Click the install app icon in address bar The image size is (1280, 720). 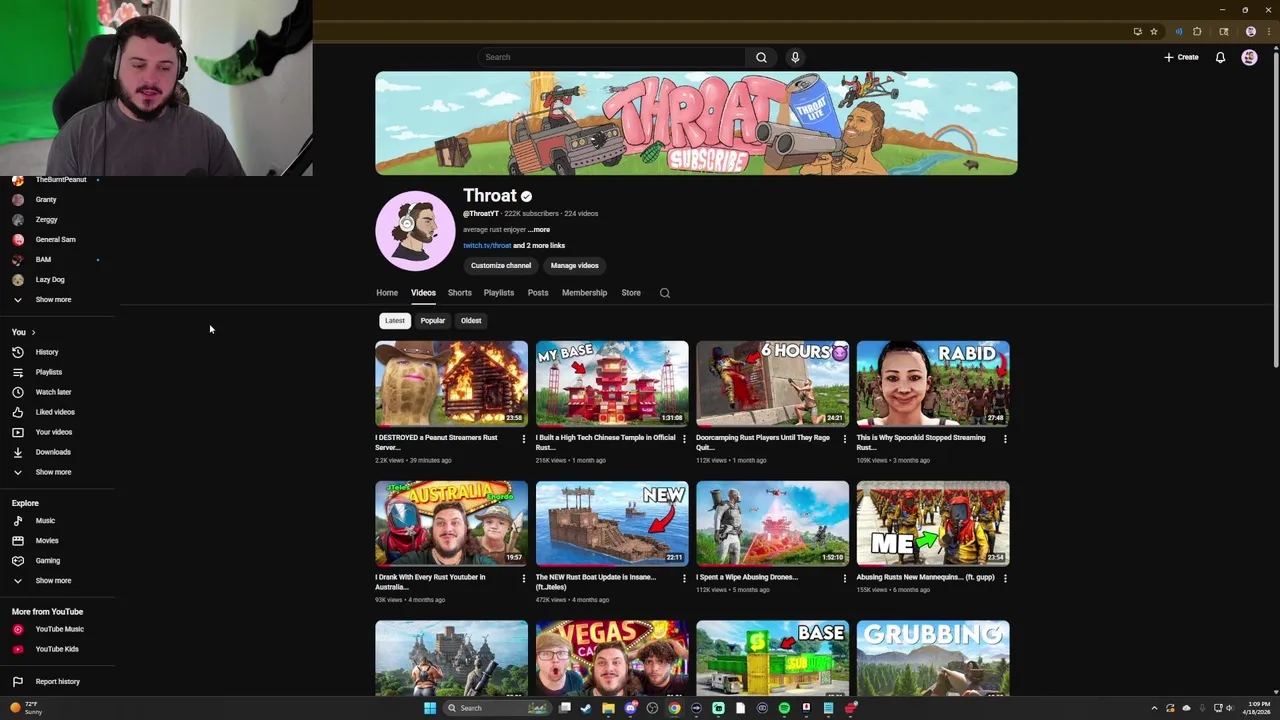coord(1137,32)
